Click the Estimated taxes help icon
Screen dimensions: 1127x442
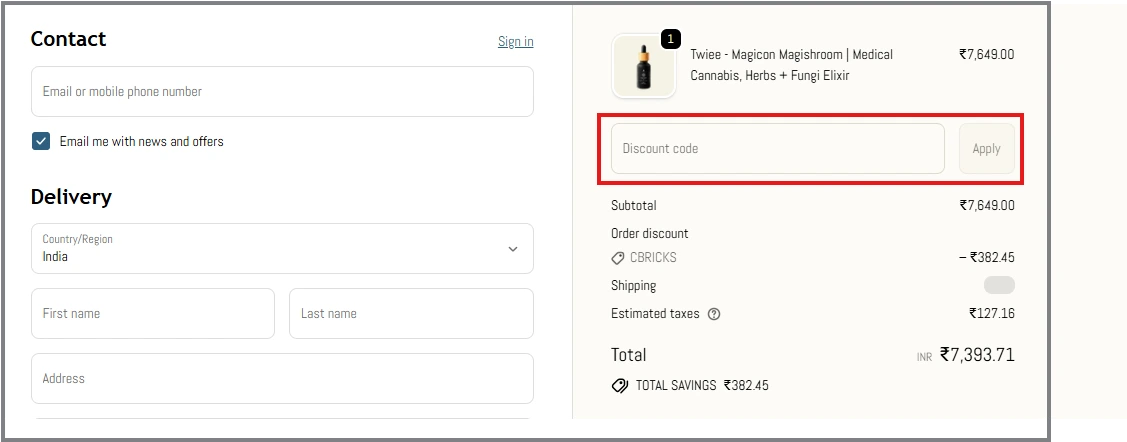[x=714, y=314]
